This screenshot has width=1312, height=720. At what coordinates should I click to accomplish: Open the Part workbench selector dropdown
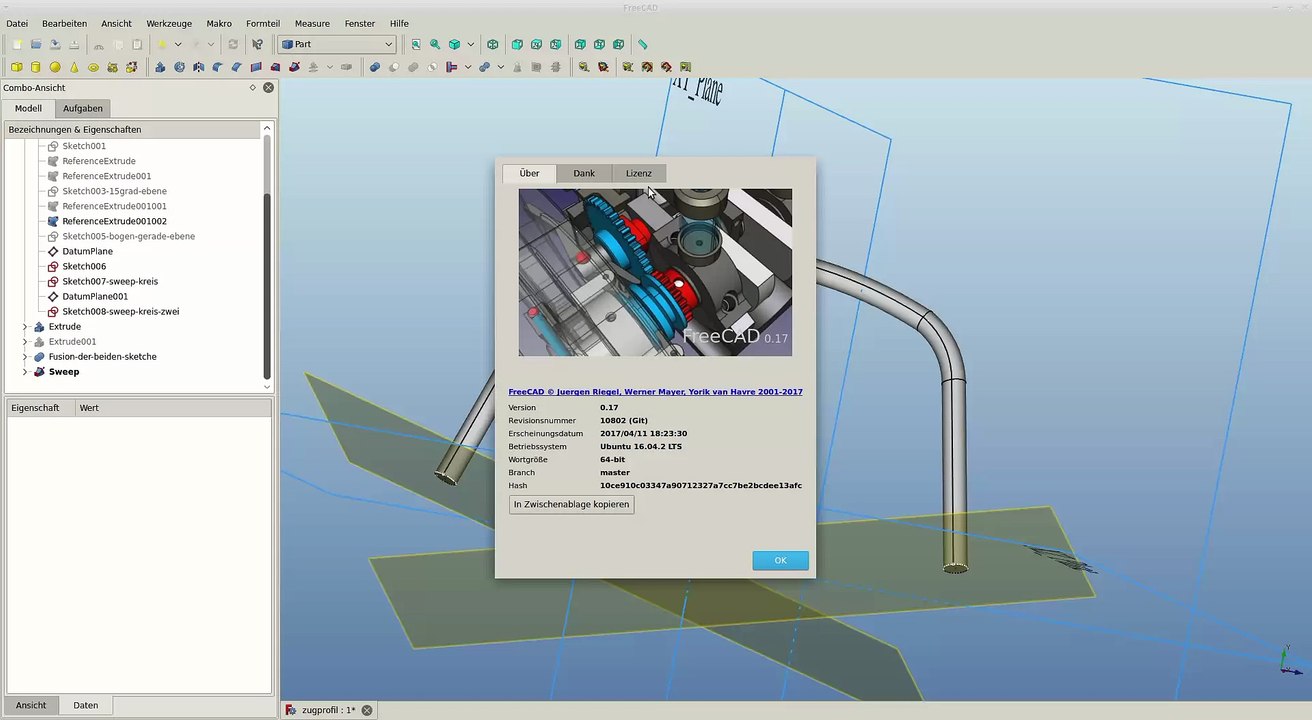point(339,44)
